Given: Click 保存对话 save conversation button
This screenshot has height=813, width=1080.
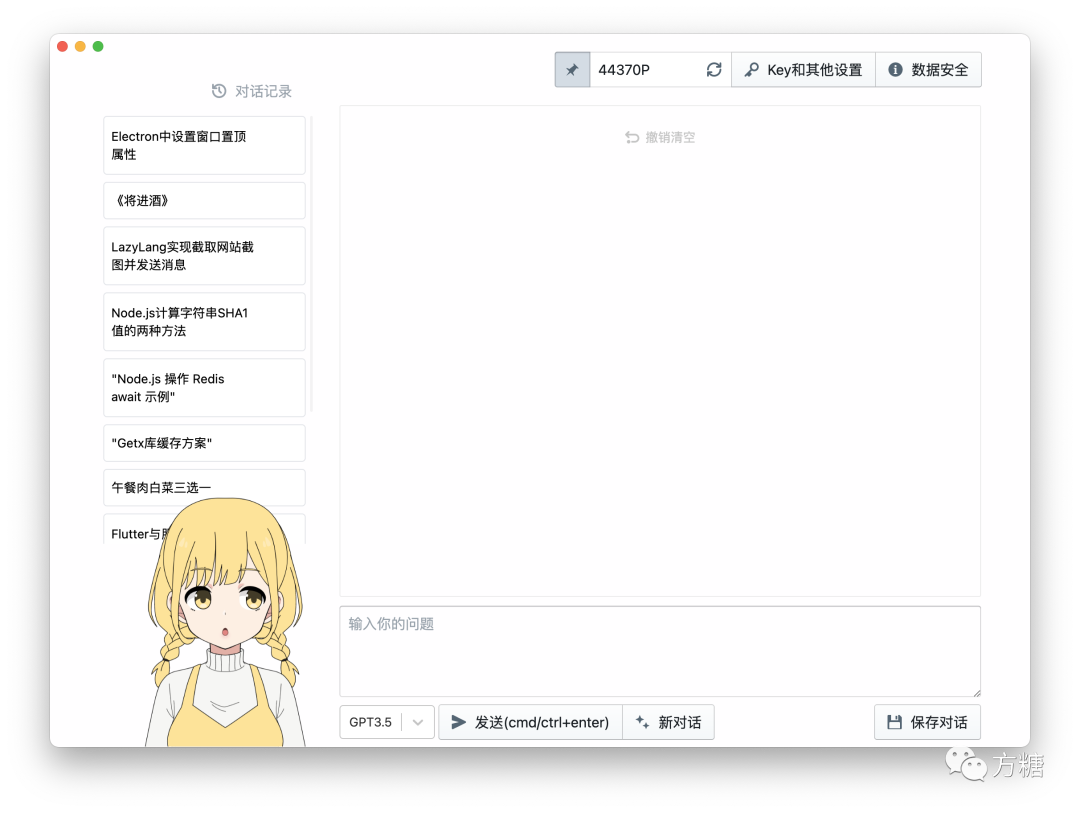Looking at the screenshot, I should pyautogui.click(x=927, y=722).
